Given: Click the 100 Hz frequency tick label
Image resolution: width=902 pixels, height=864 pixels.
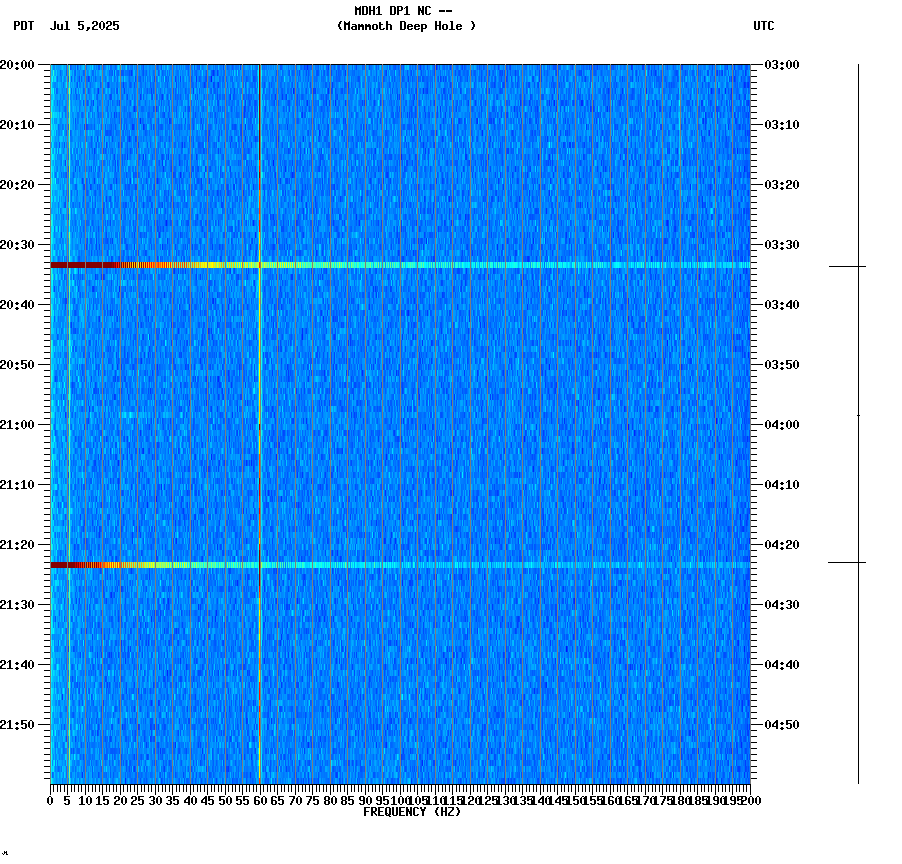Looking at the screenshot, I should tap(400, 800).
